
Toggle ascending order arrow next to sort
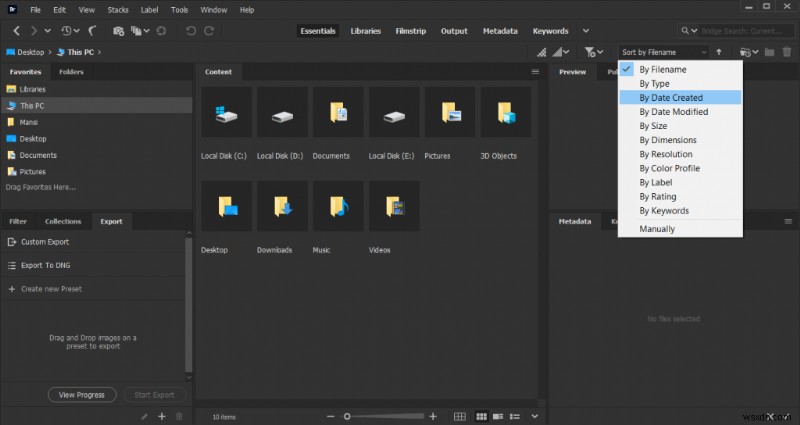(x=719, y=52)
